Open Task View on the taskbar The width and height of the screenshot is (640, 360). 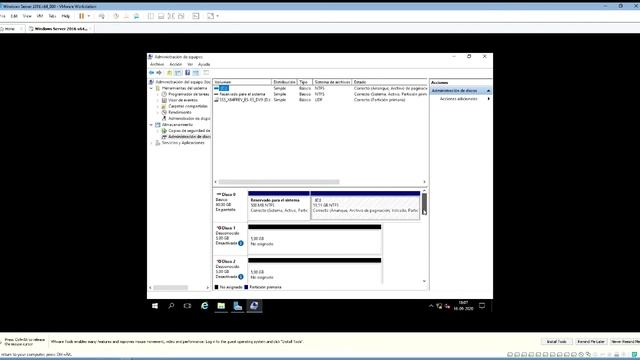click(187, 306)
